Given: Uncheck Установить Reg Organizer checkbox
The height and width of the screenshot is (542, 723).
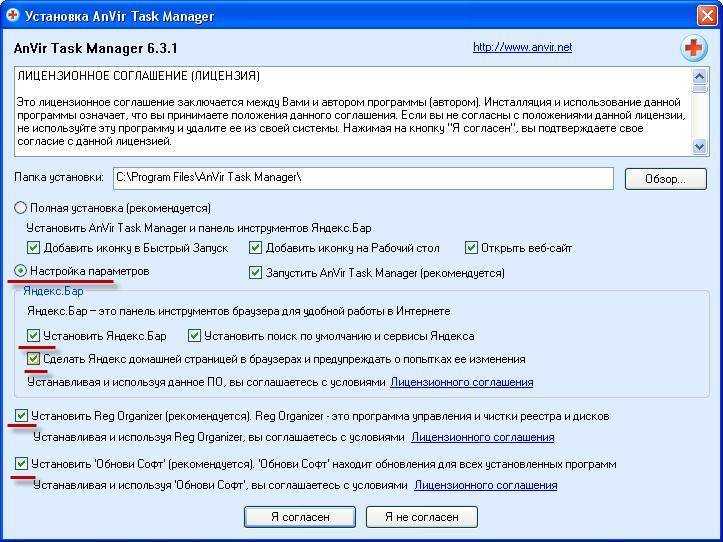Looking at the screenshot, I should tap(21, 416).
